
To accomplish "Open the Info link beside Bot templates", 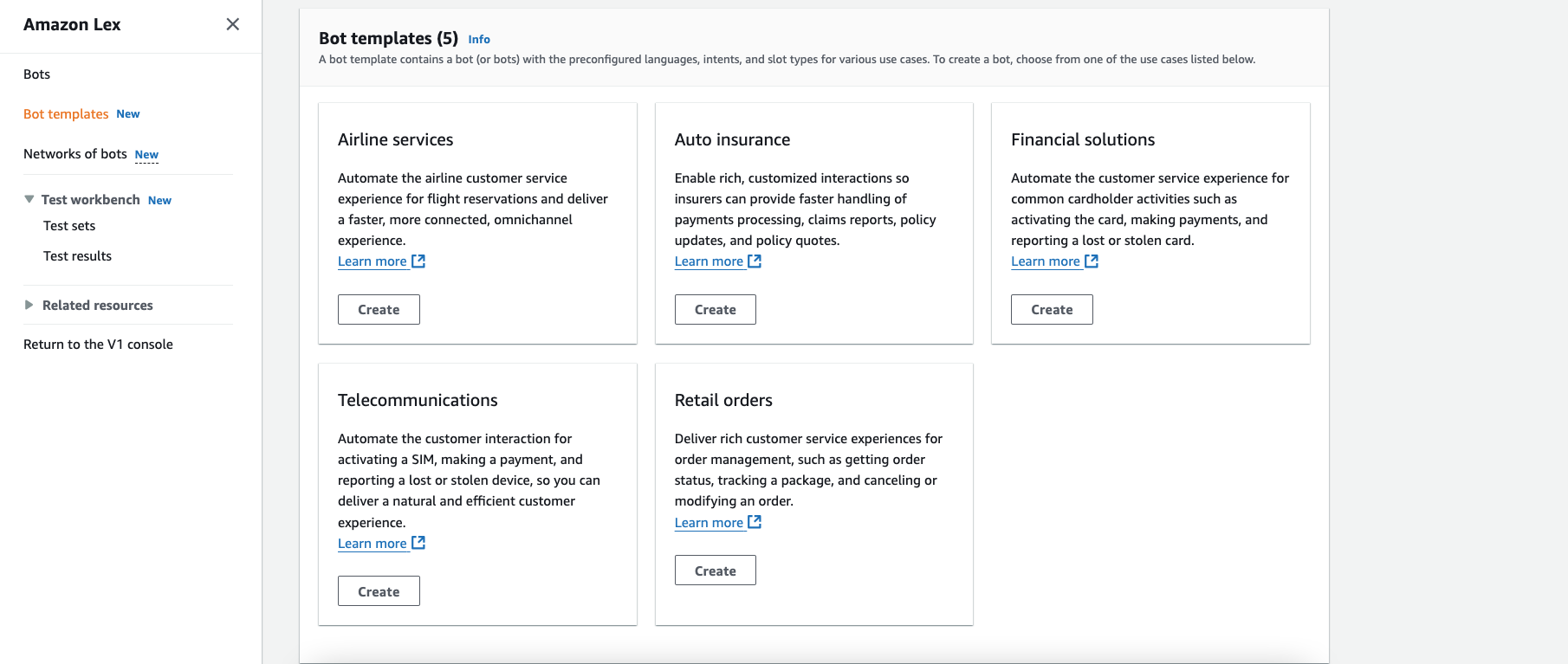I will (479, 40).
